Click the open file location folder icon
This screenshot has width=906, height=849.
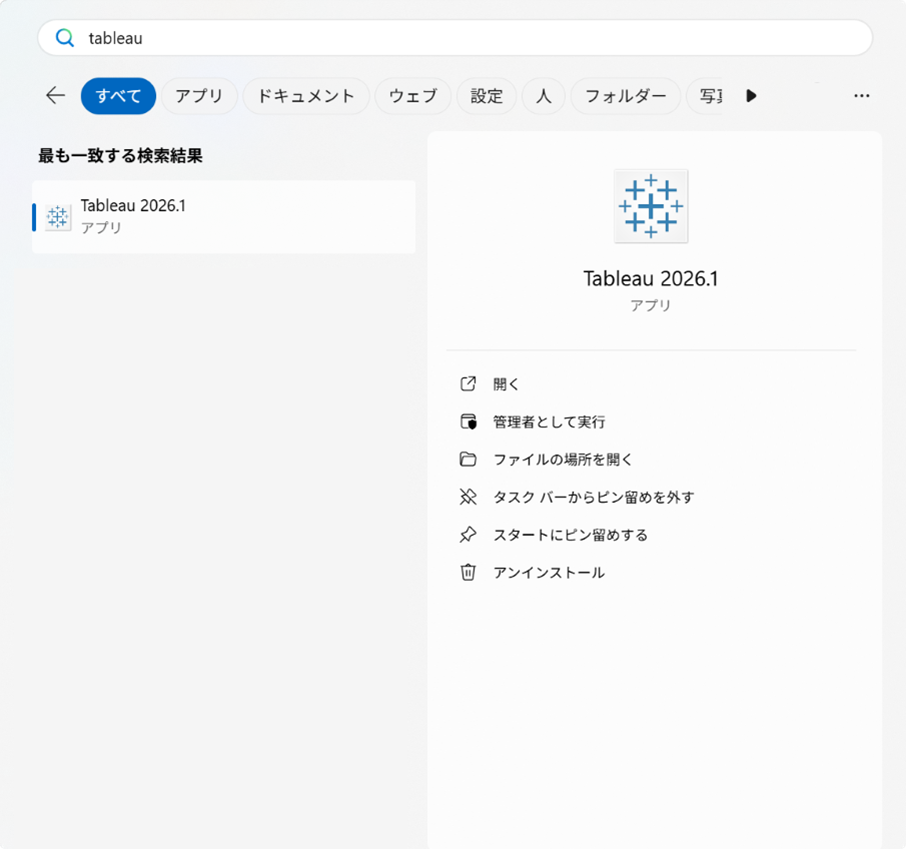coord(468,459)
